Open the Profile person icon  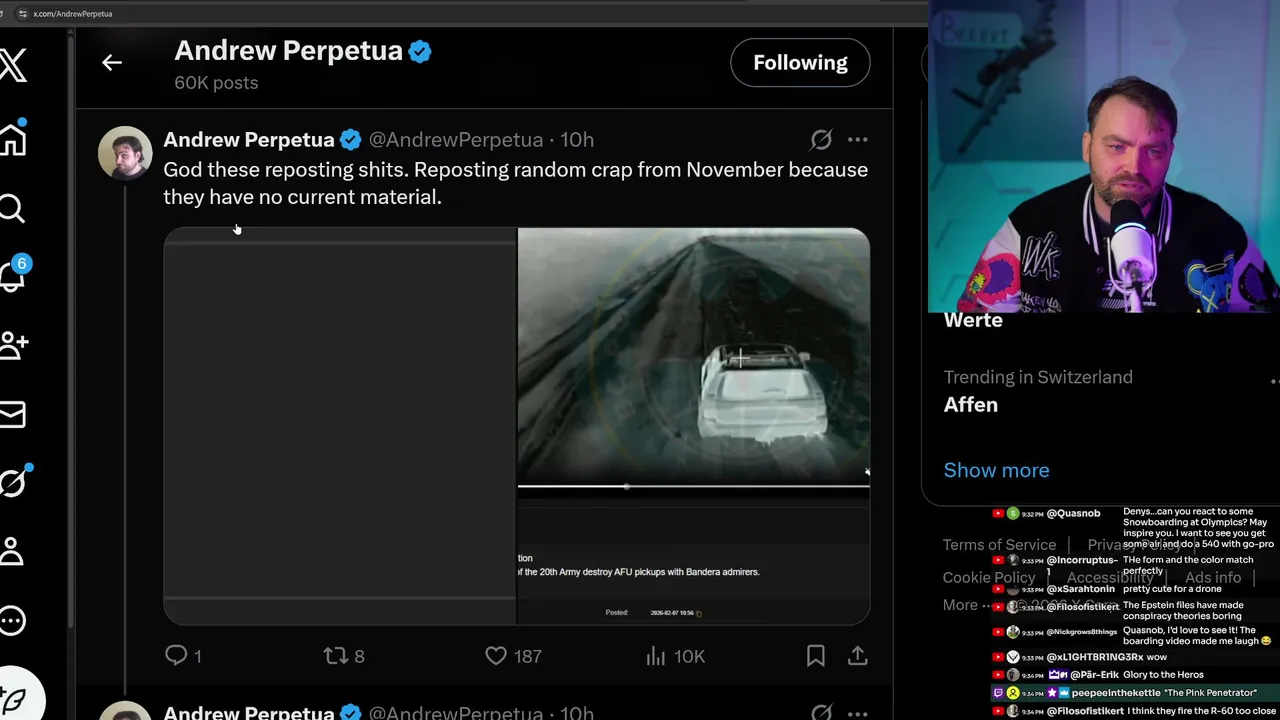click(x=11, y=551)
